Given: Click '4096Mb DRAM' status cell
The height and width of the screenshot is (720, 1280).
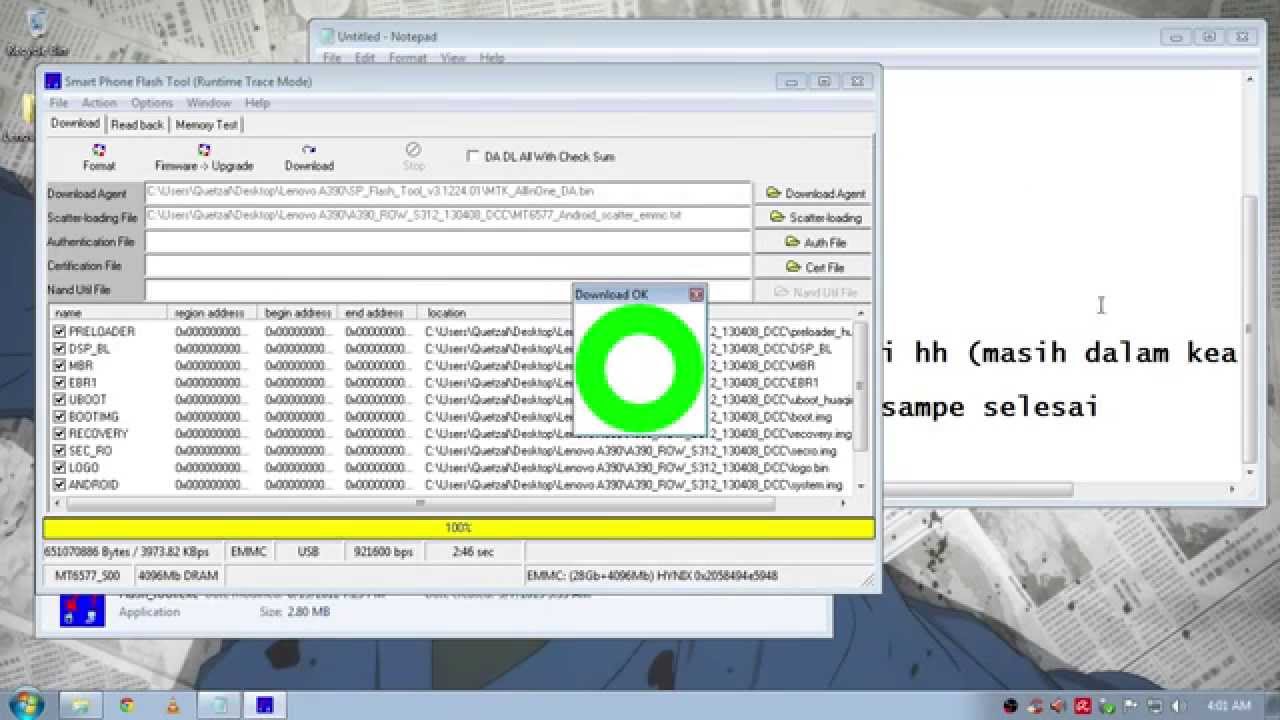Looking at the screenshot, I should coord(177,576).
